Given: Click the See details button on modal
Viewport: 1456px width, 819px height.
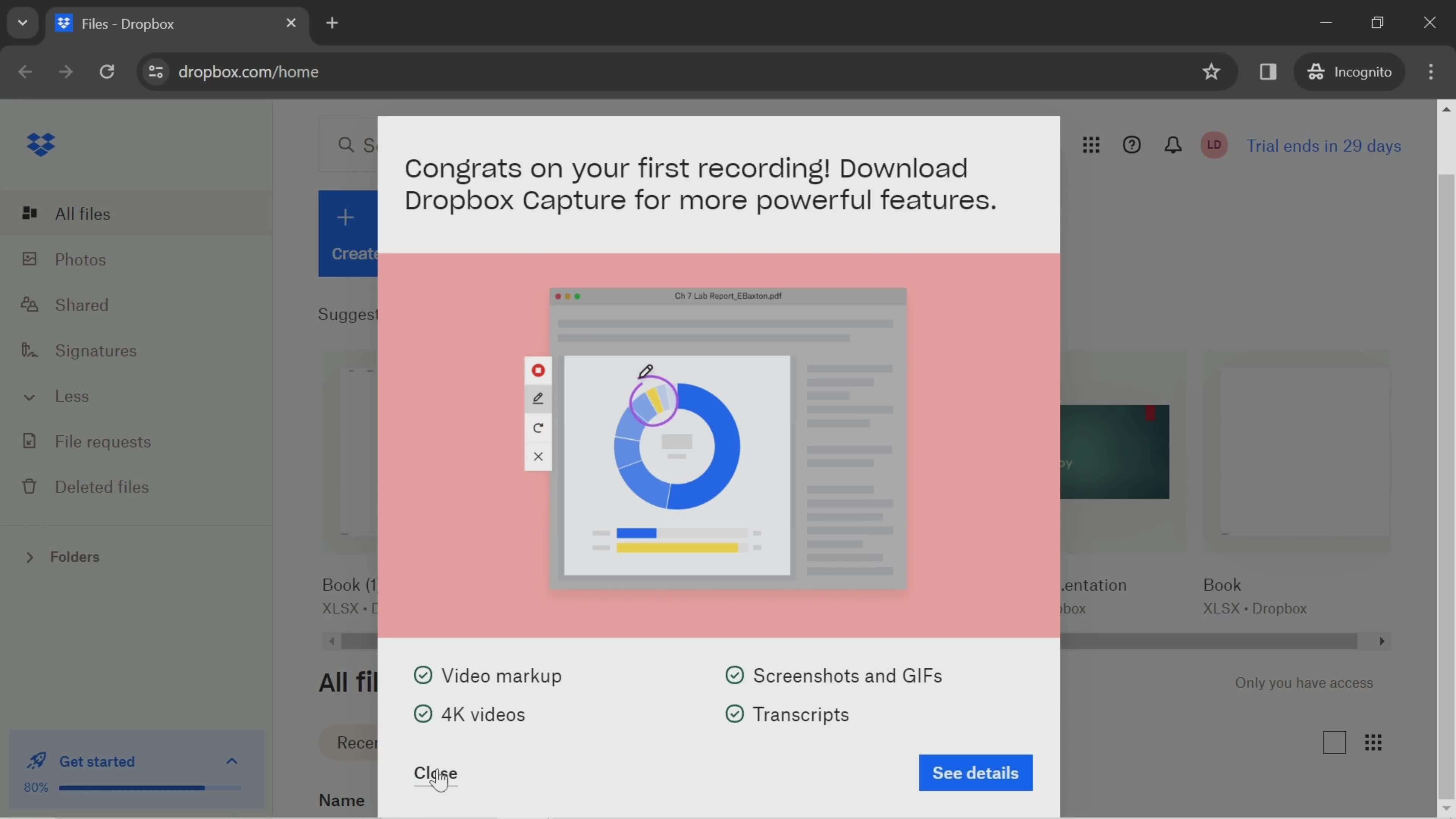Looking at the screenshot, I should (x=975, y=772).
